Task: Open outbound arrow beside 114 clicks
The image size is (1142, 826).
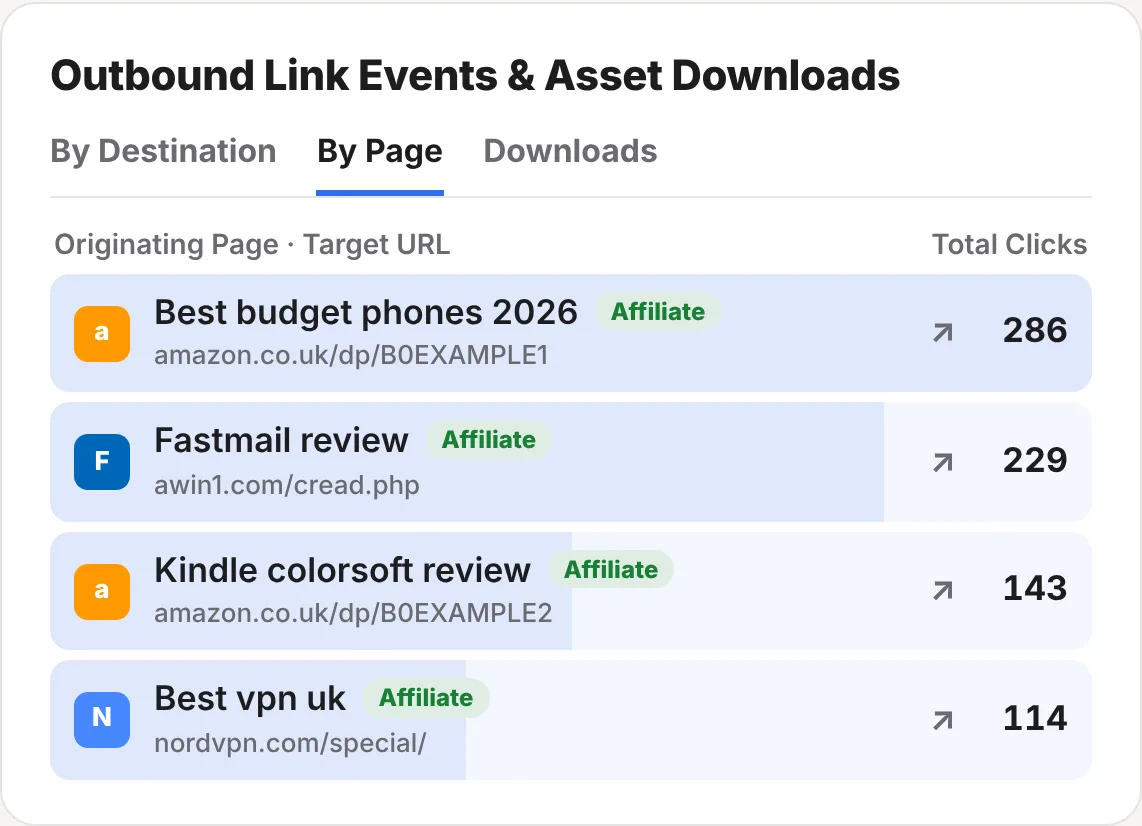Action: tap(943, 720)
